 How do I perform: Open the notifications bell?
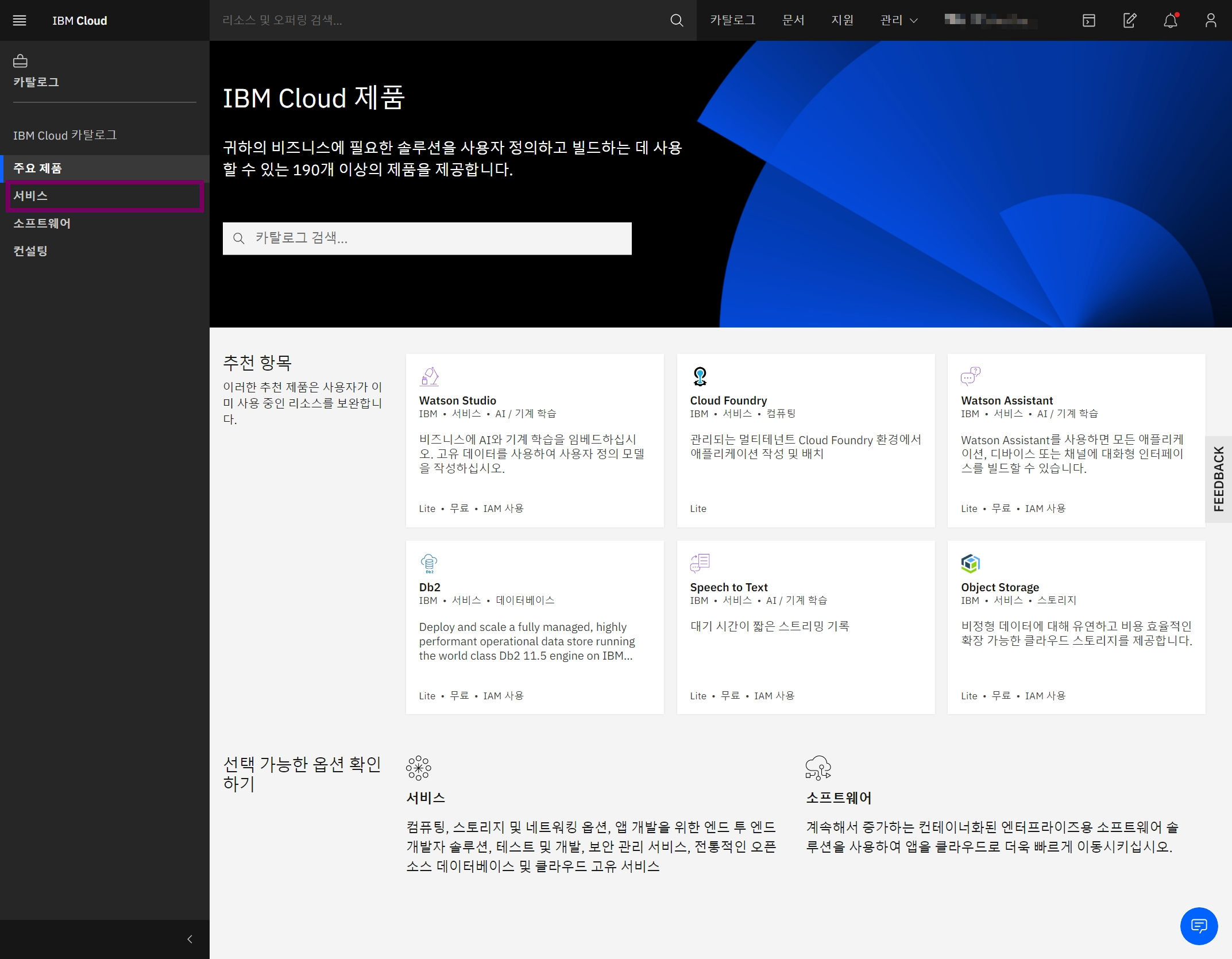click(1170, 21)
